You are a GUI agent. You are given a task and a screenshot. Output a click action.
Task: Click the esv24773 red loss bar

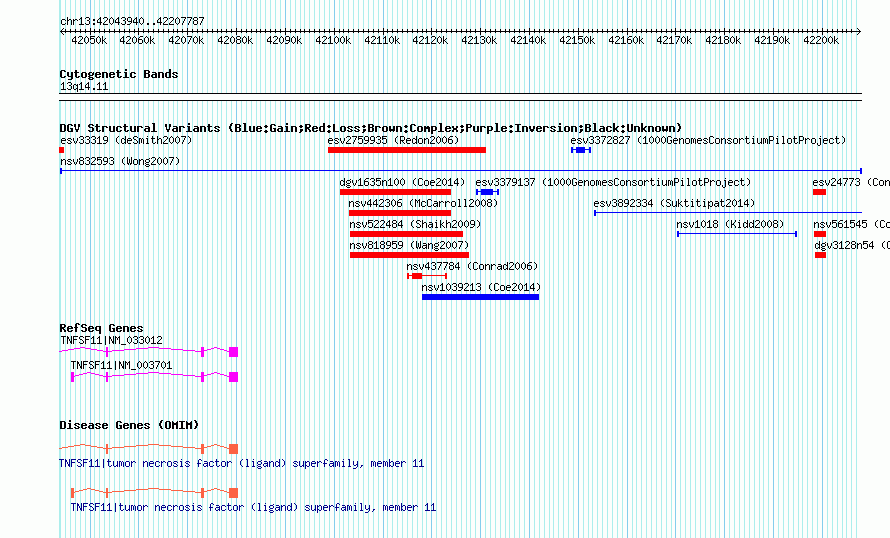[x=819, y=192]
